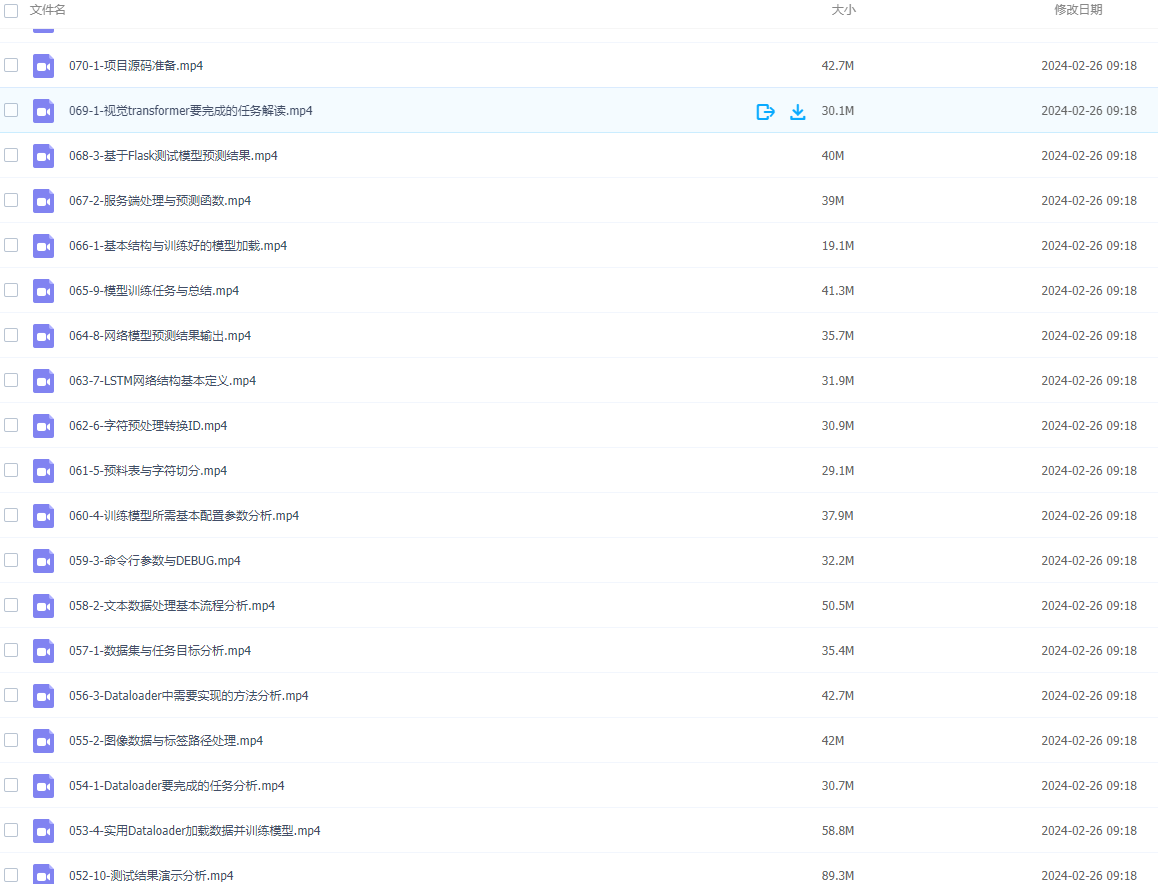This screenshot has height=884, width=1158.
Task: Check the box for 067-2-服务端处理与预测函数.mp4
Action: (x=11, y=200)
